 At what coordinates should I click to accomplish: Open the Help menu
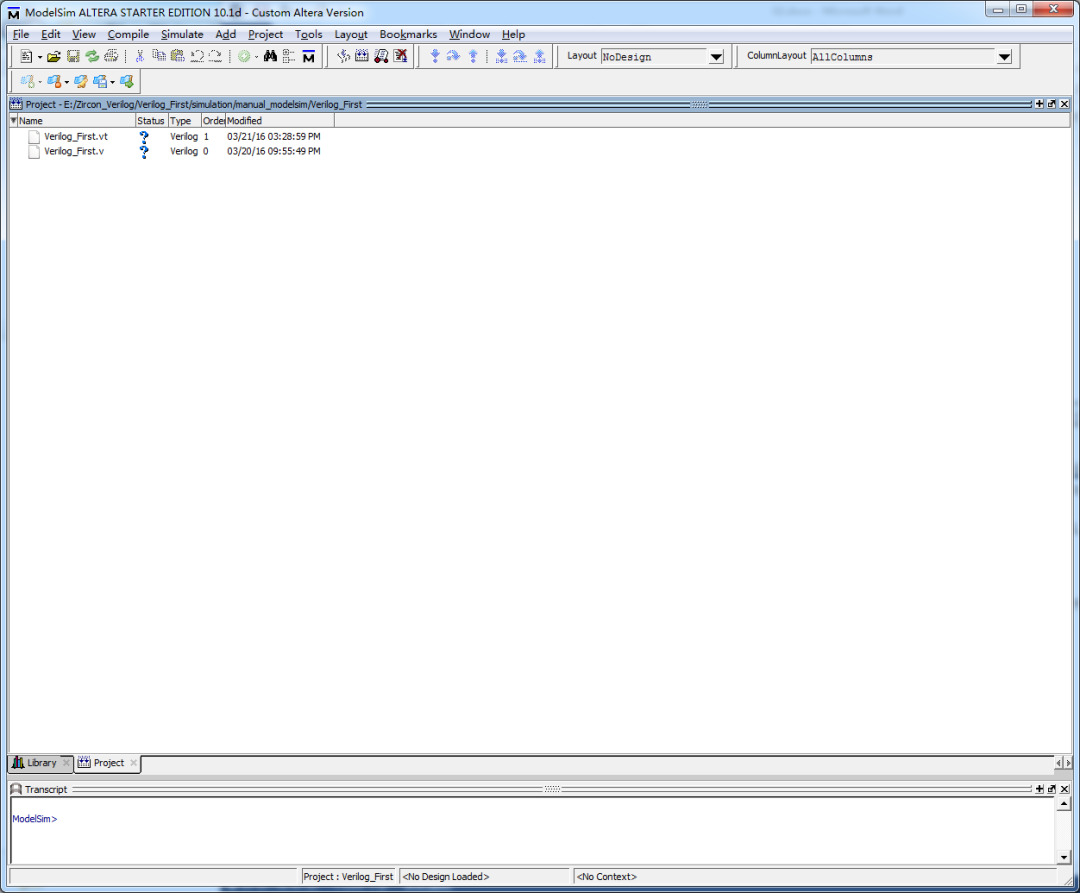click(513, 34)
